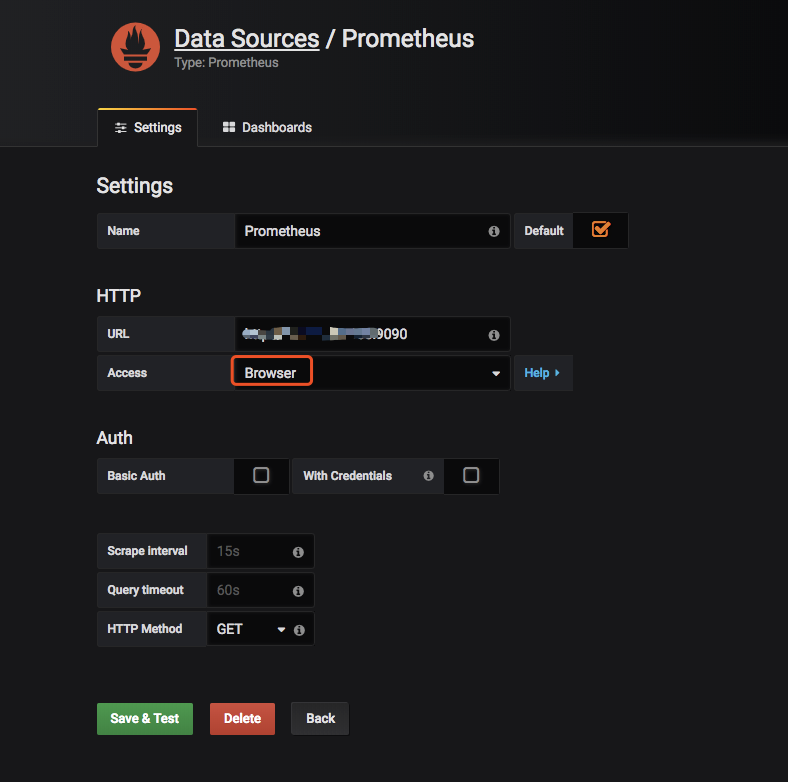
Task: Click the Query timeout info icon
Action: 298,591
